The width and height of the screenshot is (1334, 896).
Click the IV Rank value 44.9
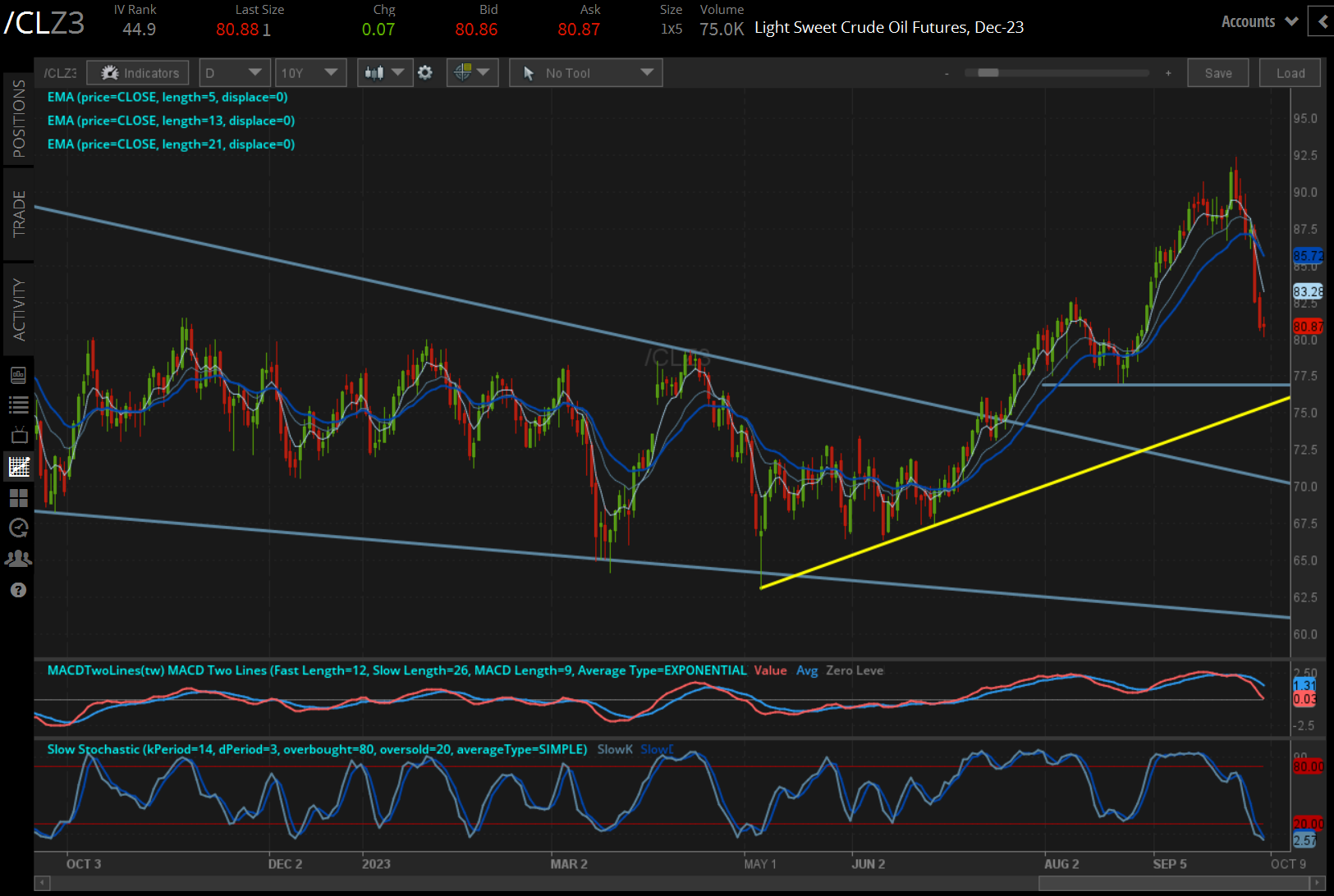click(x=139, y=30)
